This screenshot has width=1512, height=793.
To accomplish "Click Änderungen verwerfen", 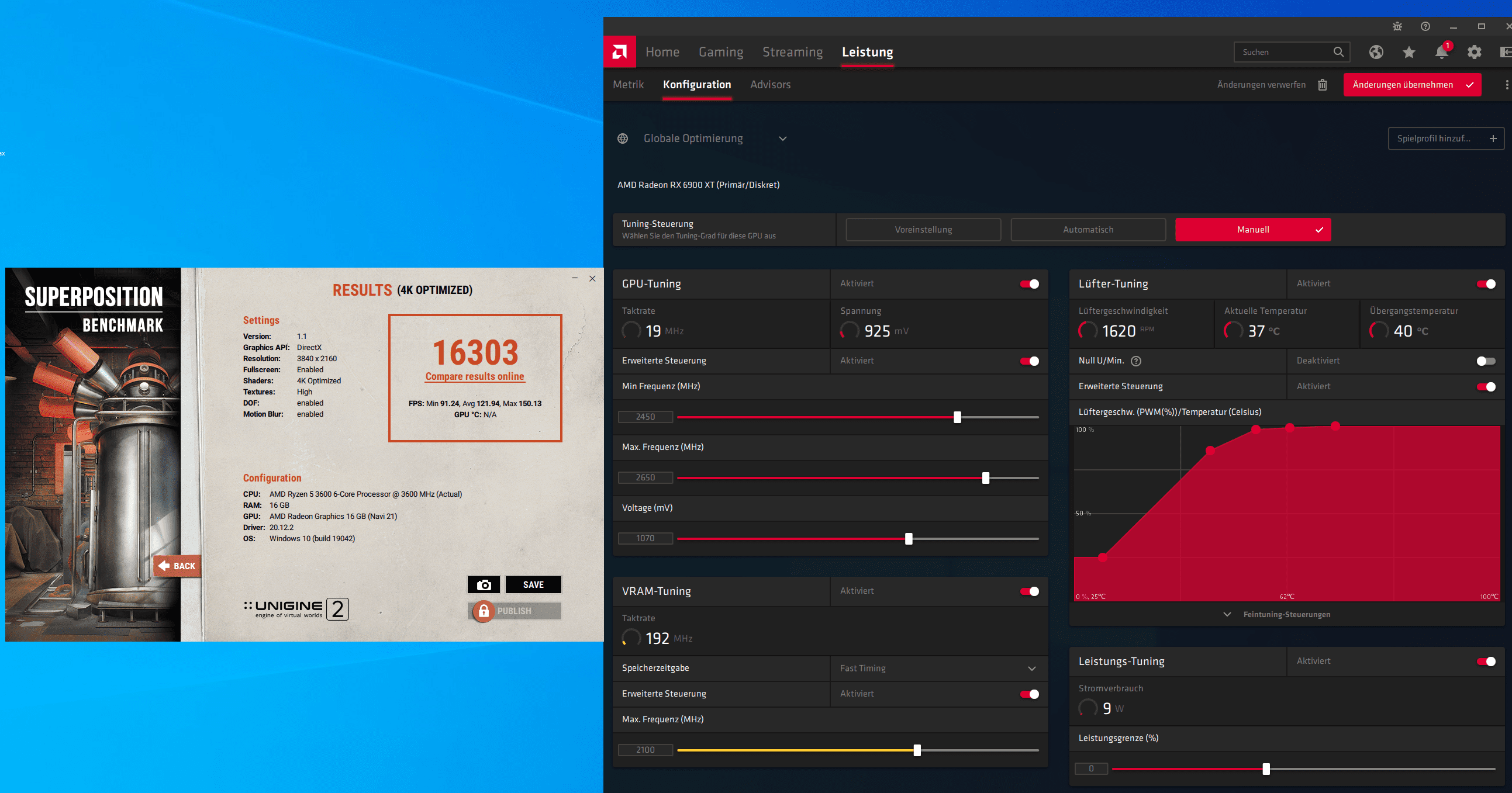I will pos(1261,85).
